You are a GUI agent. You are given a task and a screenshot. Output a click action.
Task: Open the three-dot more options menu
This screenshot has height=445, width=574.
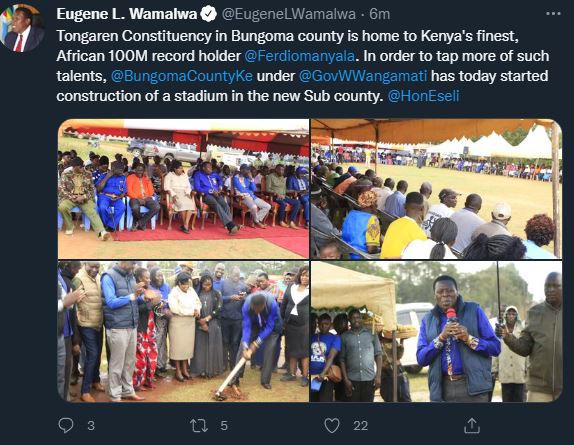553,14
